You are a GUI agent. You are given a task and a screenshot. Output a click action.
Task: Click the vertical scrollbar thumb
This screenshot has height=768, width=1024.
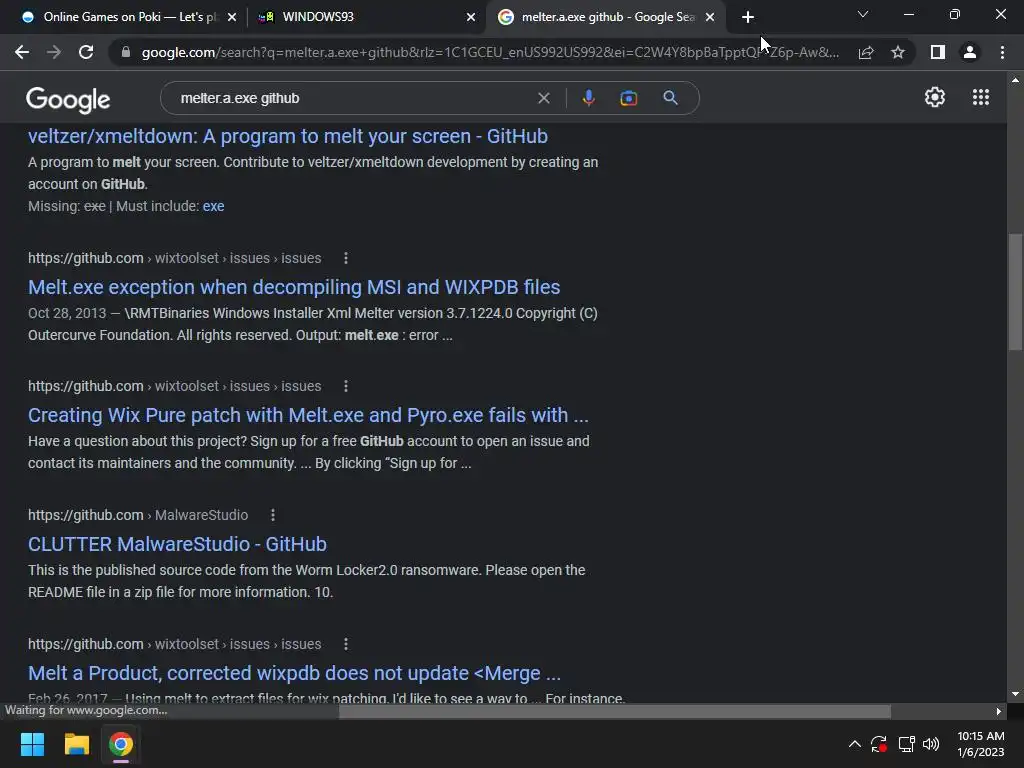tap(1015, 292)
